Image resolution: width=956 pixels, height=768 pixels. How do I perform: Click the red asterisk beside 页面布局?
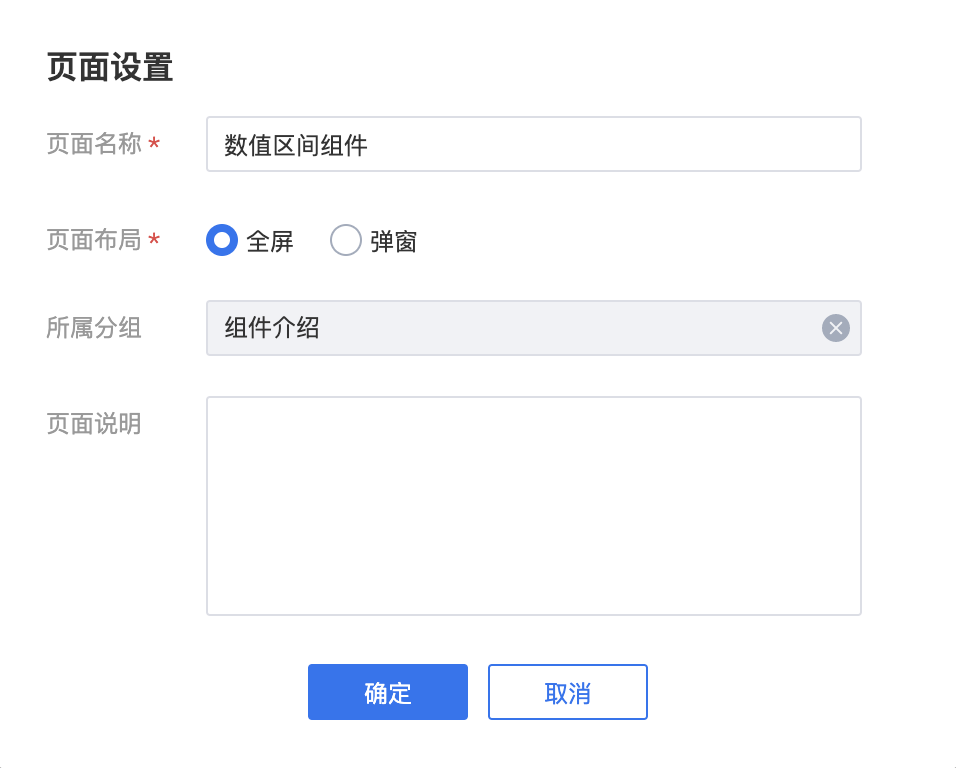[154, 238]
